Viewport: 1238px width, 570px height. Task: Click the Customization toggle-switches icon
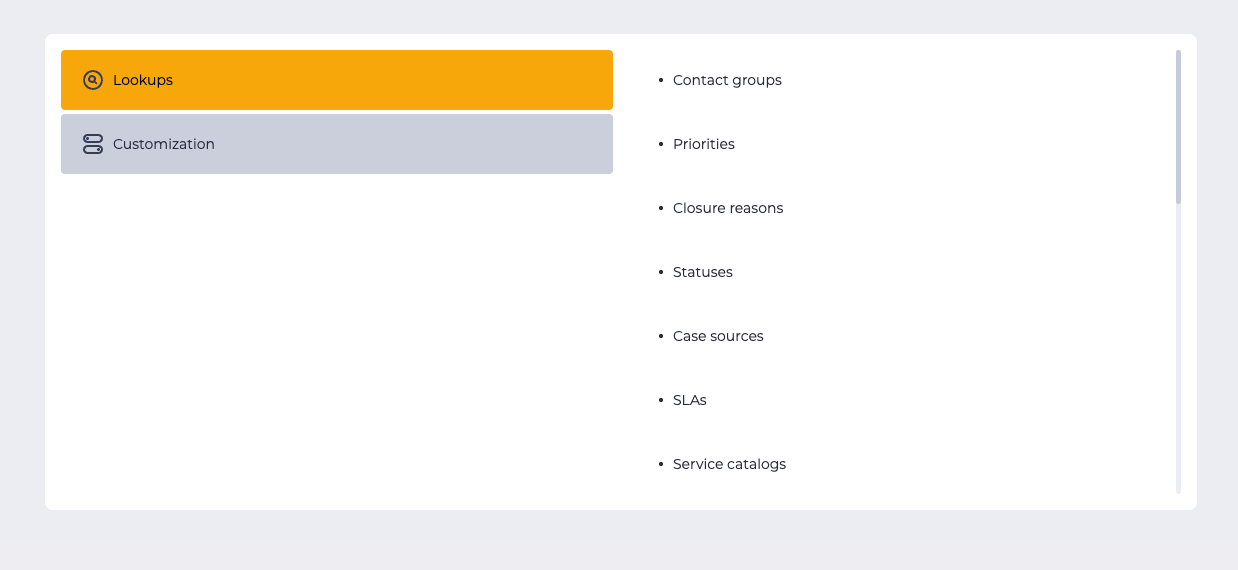click(93, 144)
